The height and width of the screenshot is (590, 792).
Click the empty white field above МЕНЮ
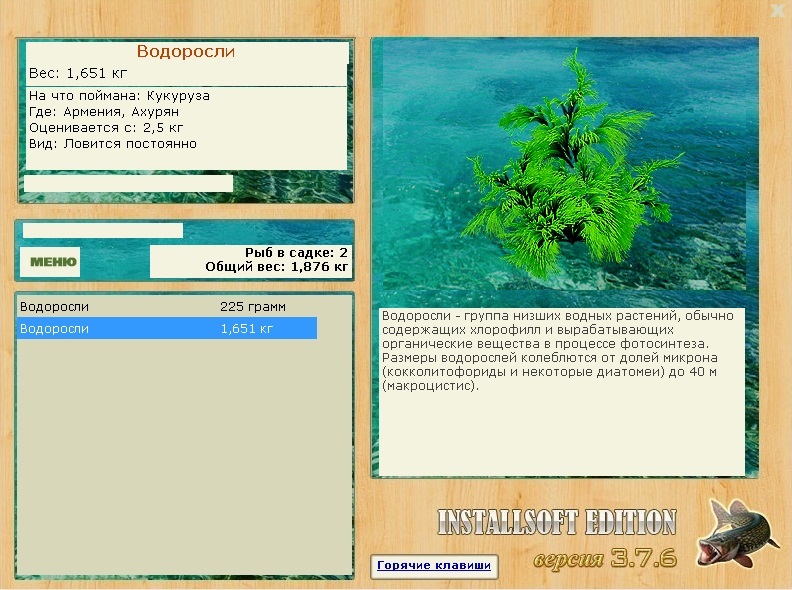(x=102, y=231)
